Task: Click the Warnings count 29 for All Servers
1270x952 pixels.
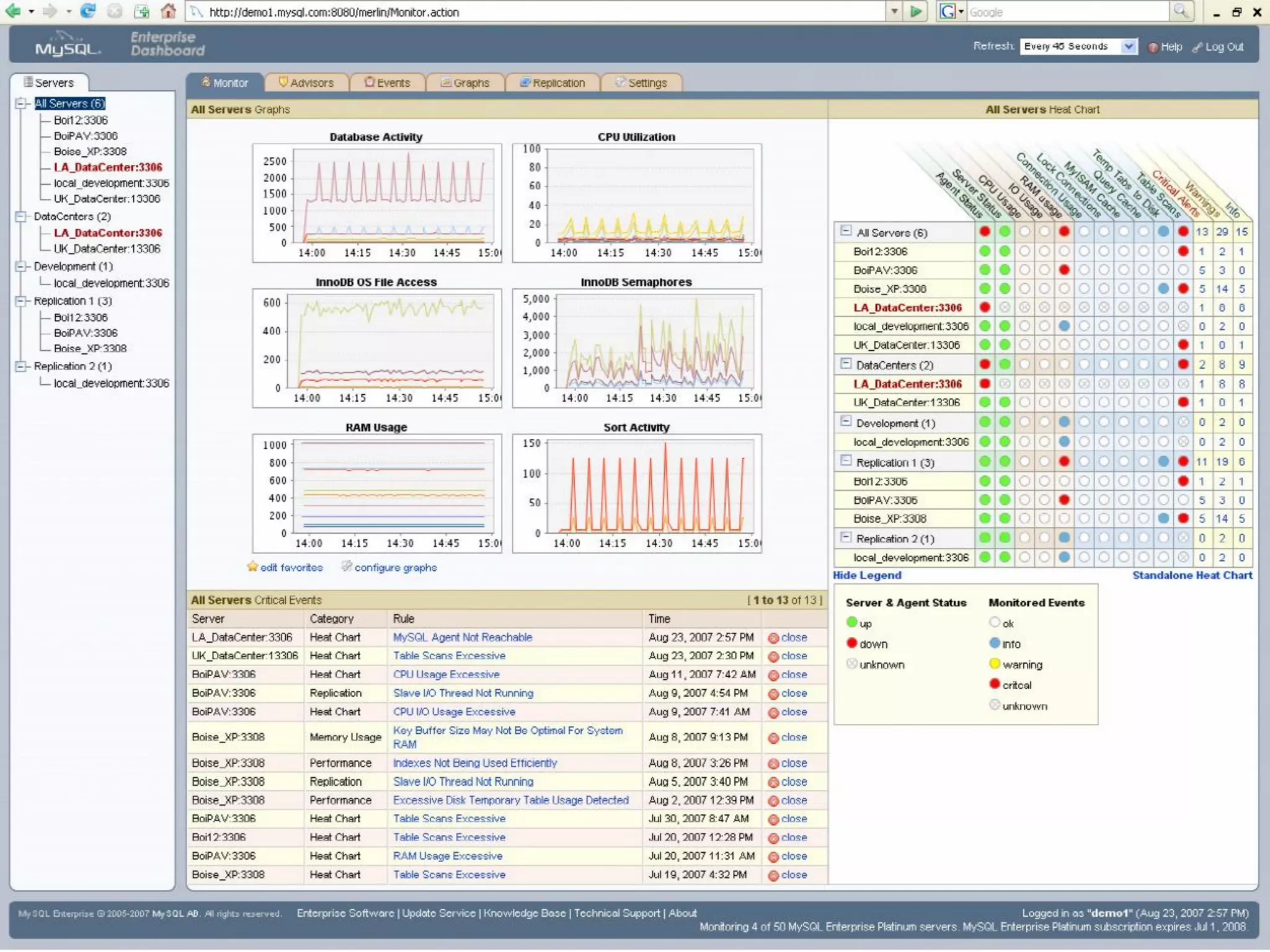Action: coord(1222,232)
